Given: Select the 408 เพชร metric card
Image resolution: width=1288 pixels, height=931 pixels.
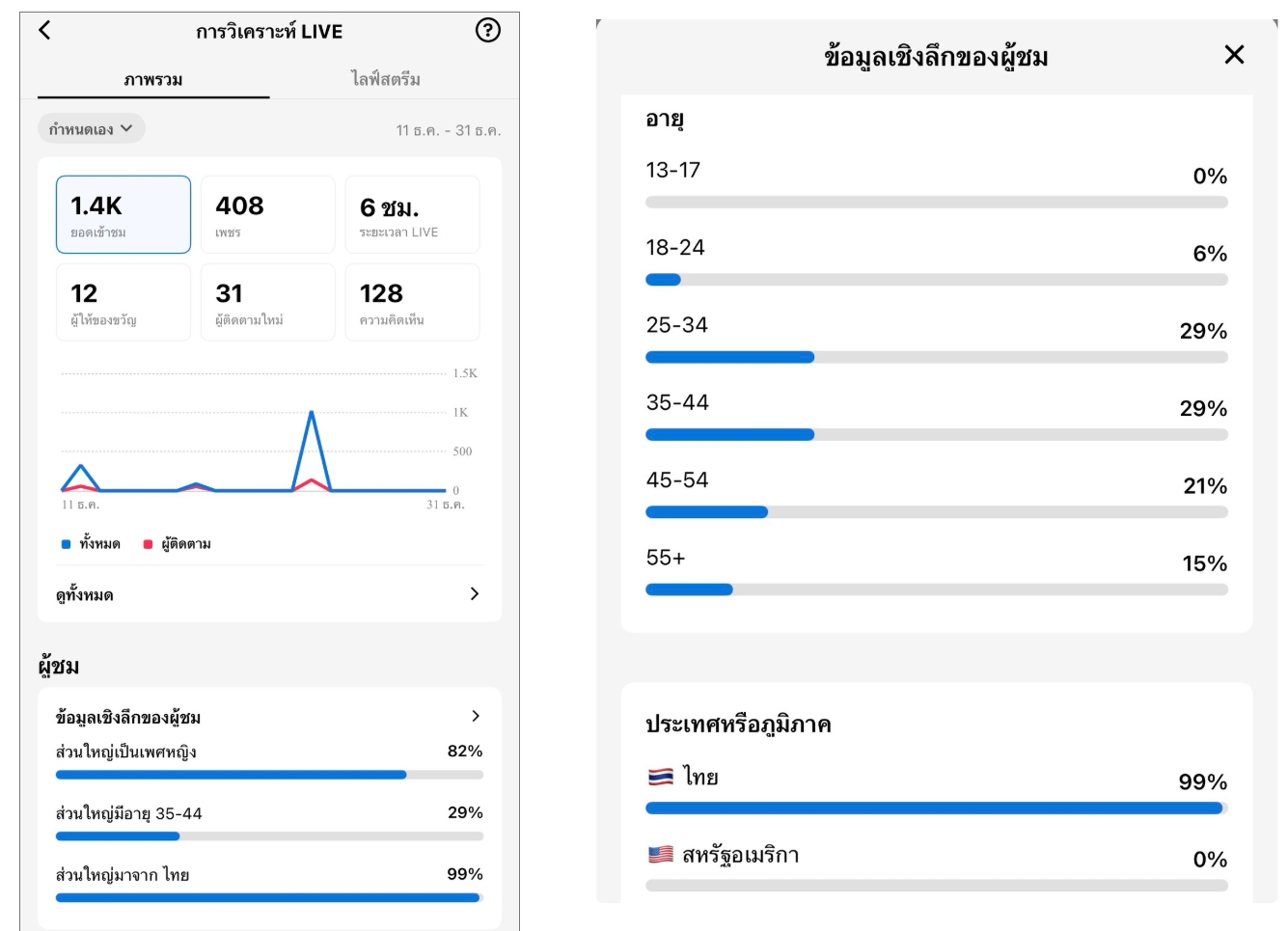Looking at the screenshot, I should click(267, 214).
